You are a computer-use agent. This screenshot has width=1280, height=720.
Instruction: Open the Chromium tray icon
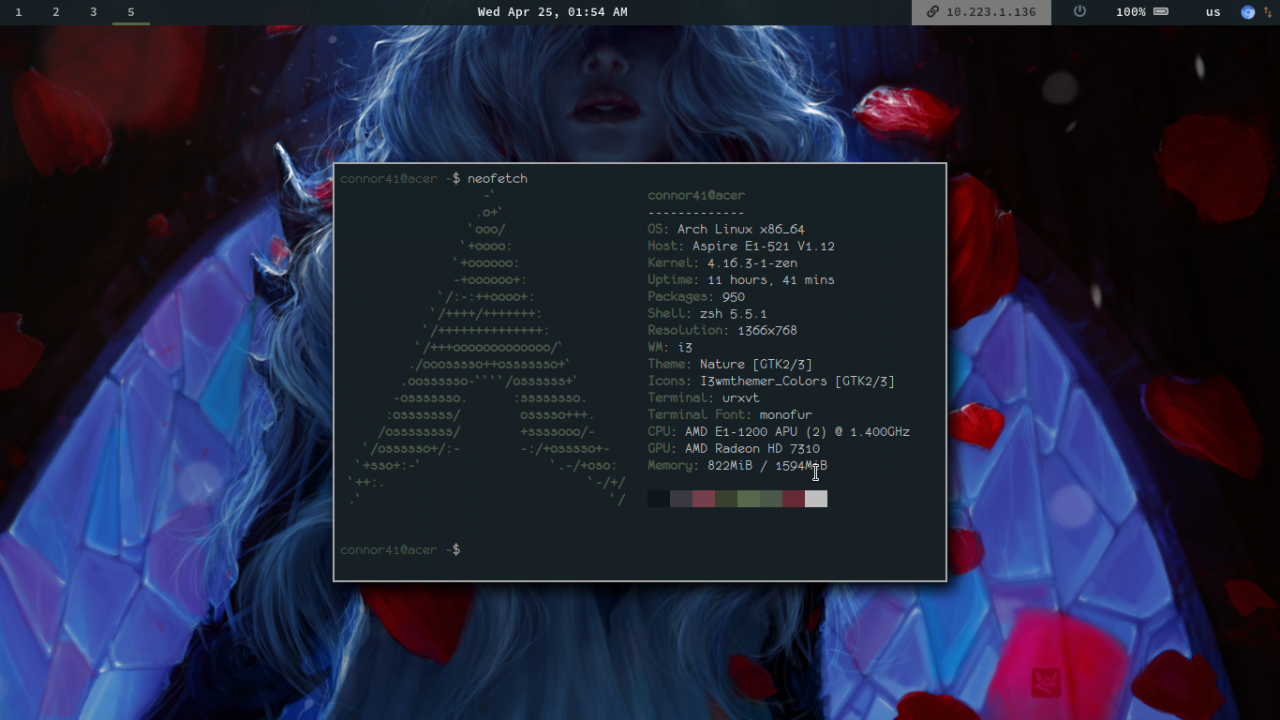[x=1248, y=12]
